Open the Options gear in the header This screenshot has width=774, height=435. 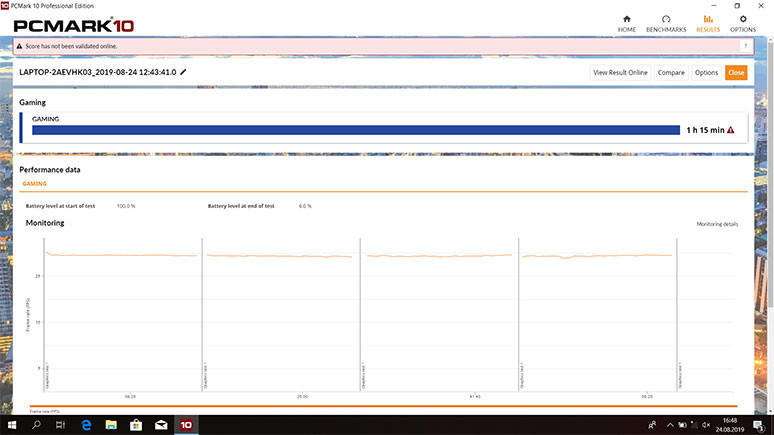click(743, 24)
